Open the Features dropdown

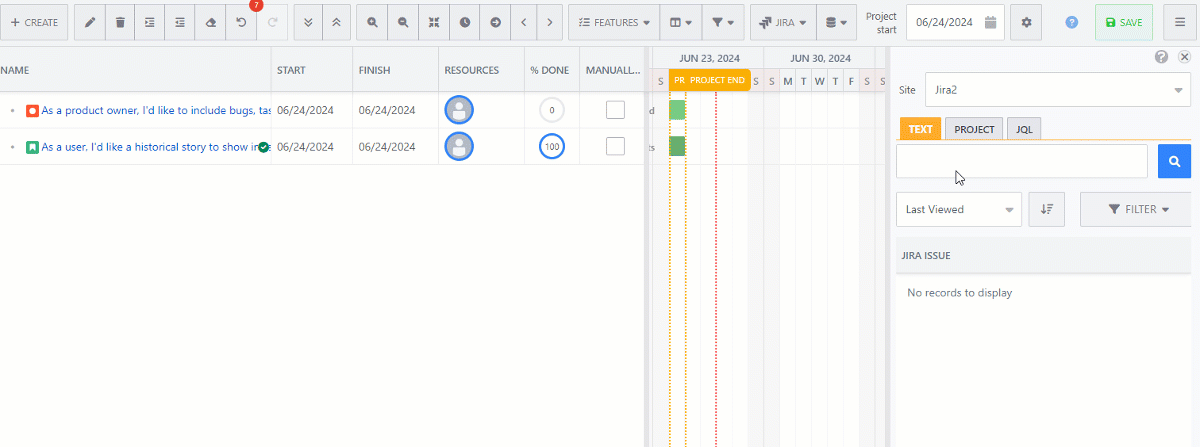click(613, 22)
